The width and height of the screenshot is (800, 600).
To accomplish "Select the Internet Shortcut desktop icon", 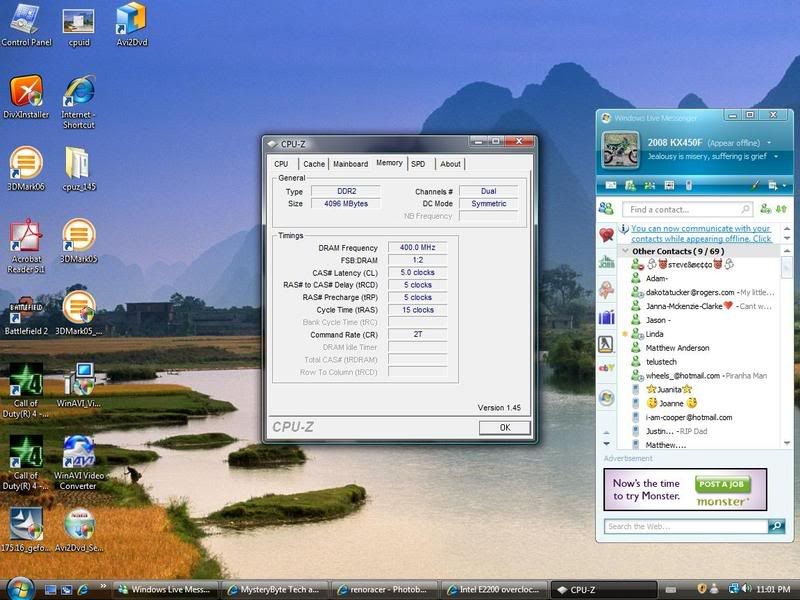I will coord(79,102).
